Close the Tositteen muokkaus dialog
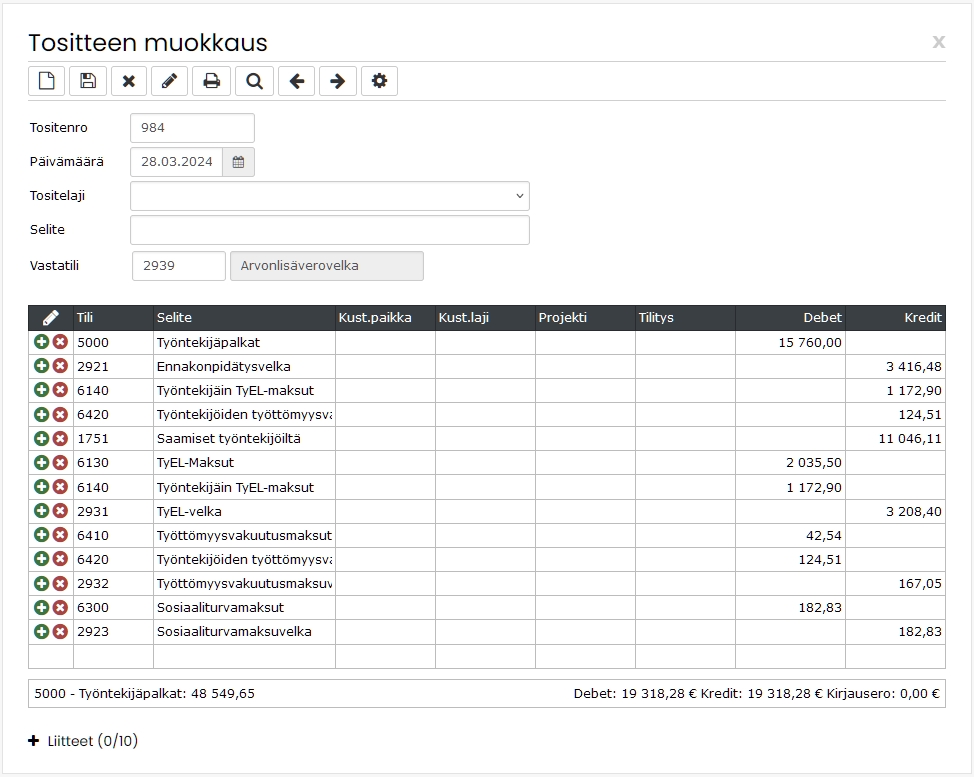The image size is (974, 777). 939,42
